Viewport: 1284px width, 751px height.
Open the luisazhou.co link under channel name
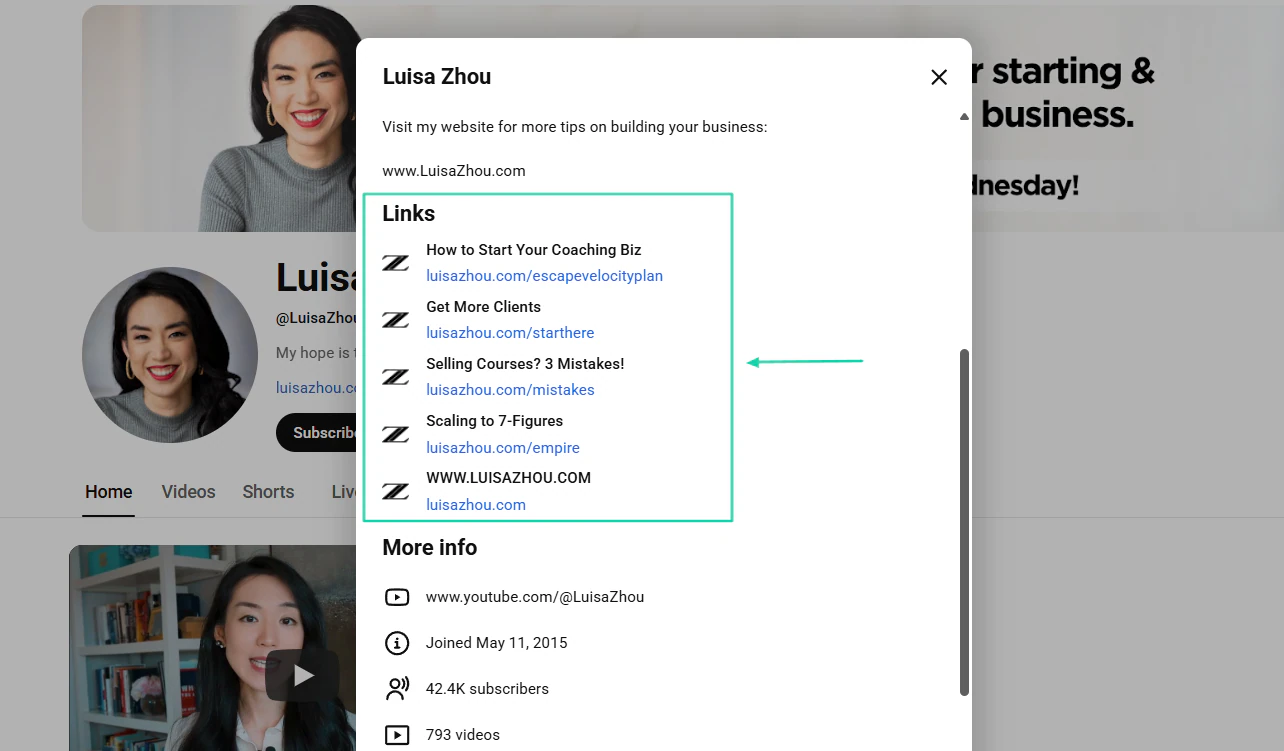[316, 388]
